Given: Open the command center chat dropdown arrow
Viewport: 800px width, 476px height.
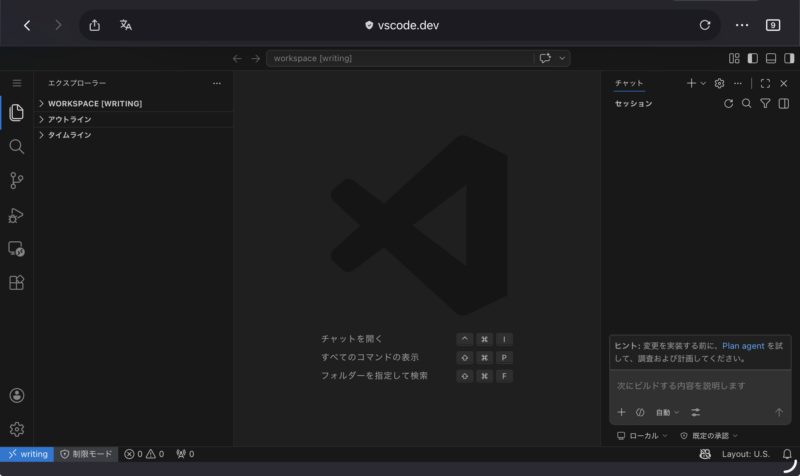Looking at the screenshot, I should click(x=562, y=58).
